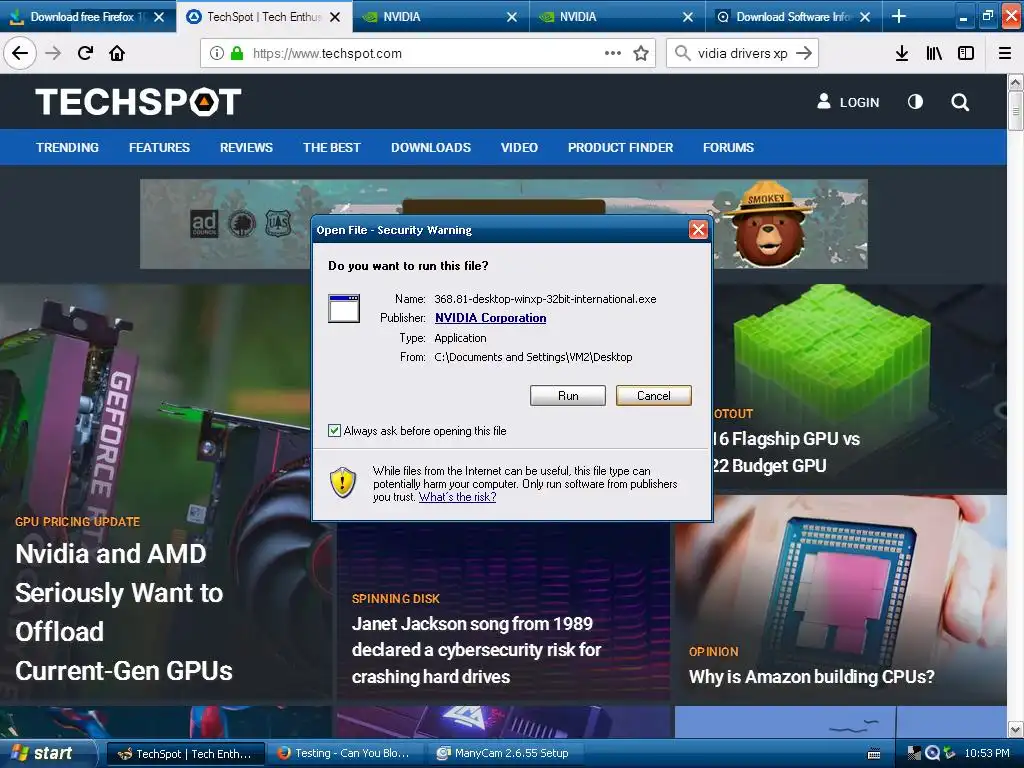Click the Smokey Bear ad banner

504,224
